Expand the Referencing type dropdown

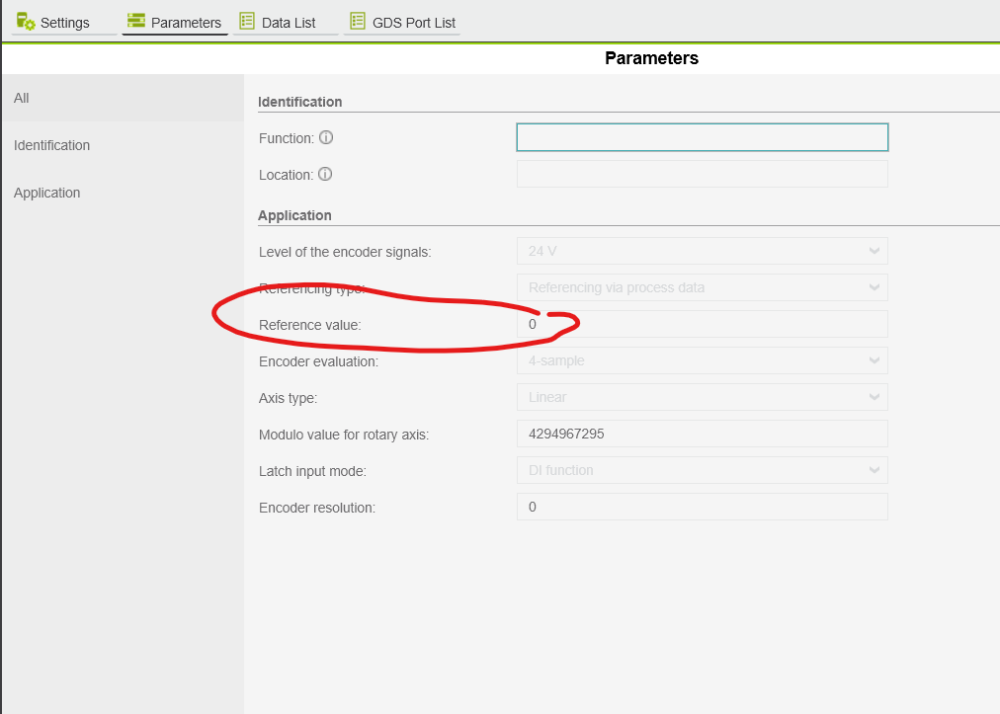702,288
